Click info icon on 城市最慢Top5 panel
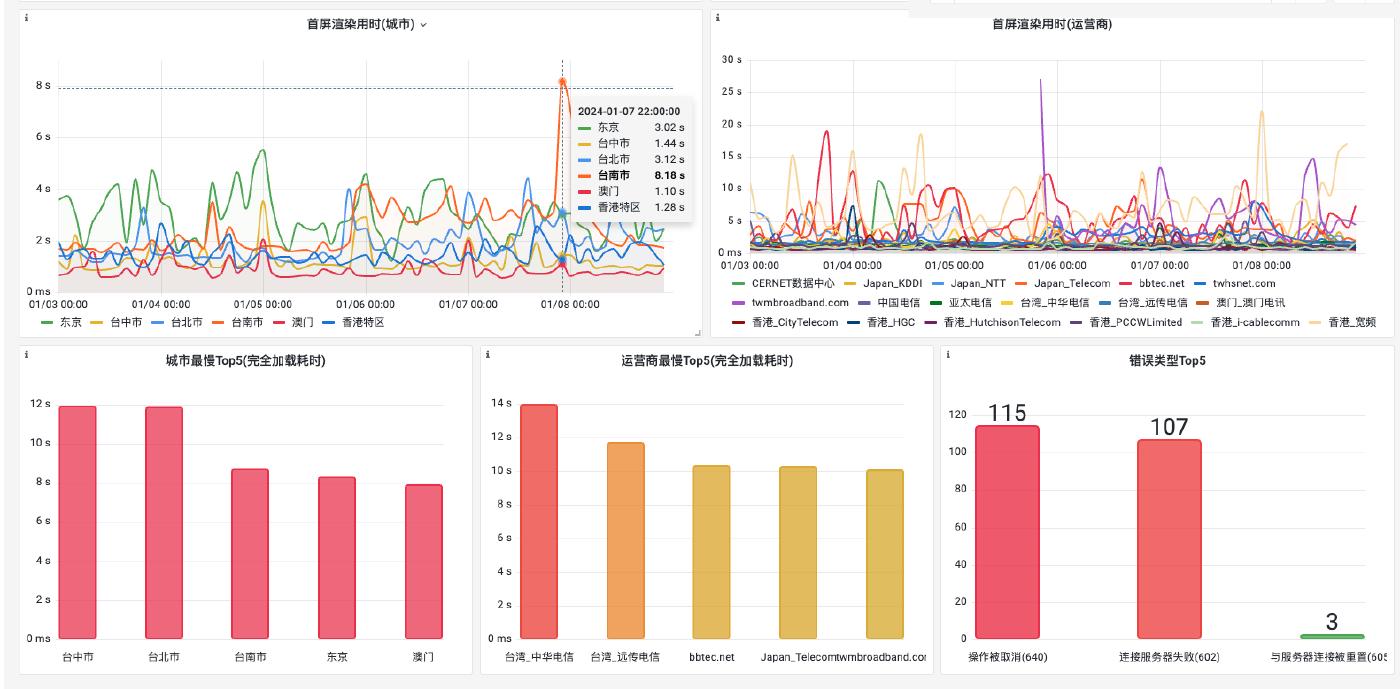Image resolution: width=1400 pixels, height=689 pixels. point(26,355)
